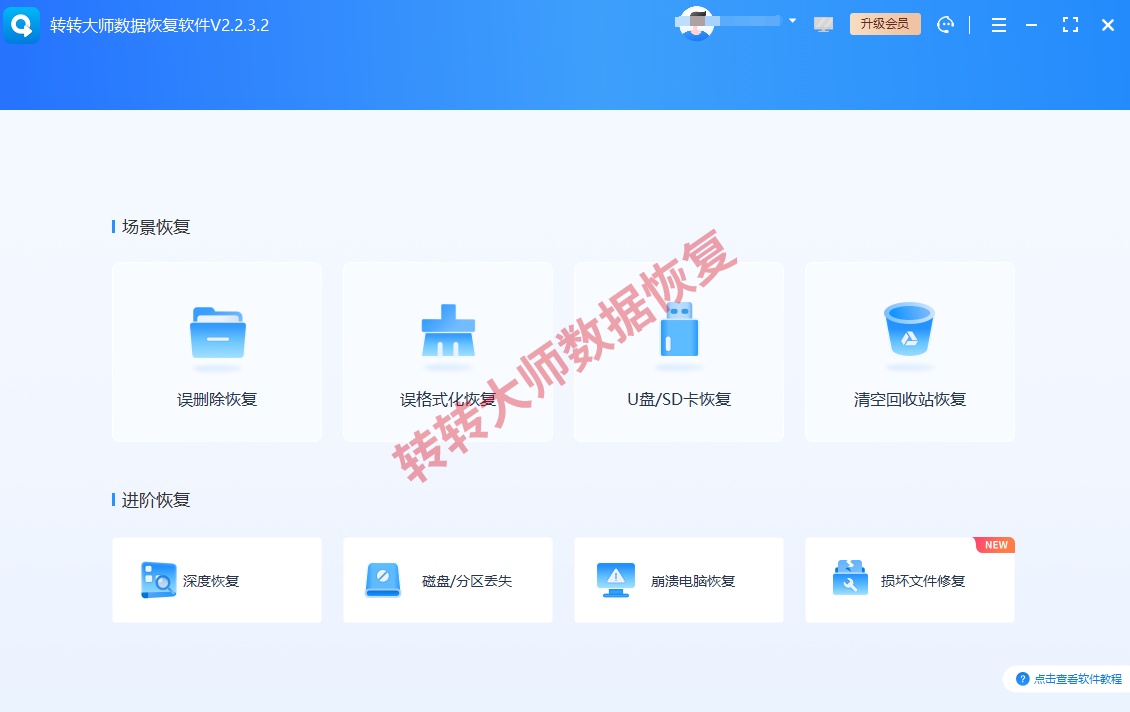Click the 误删除恢复 label
This screenshot has width=1130, height=712.
coord(217,399)
